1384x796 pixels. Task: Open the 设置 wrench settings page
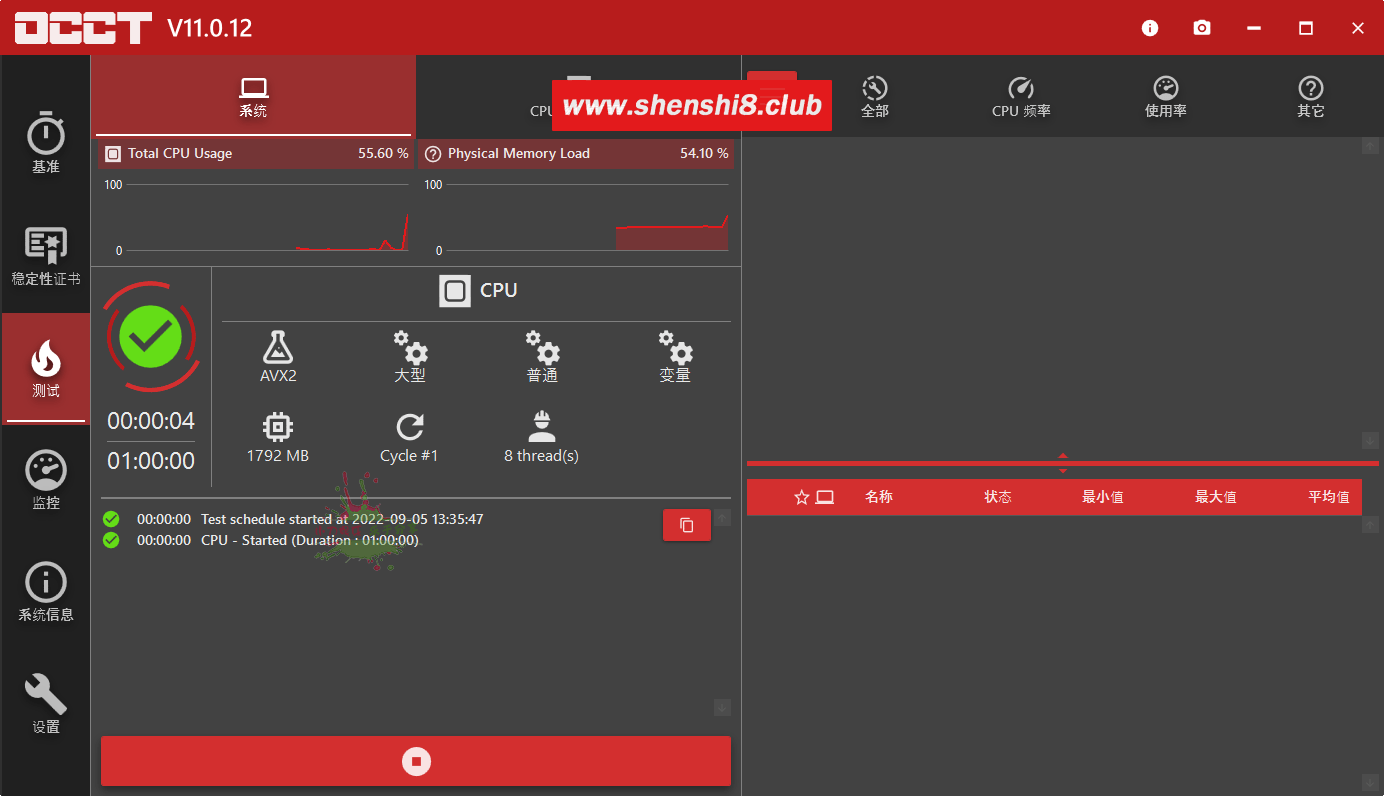coord(45,704)
